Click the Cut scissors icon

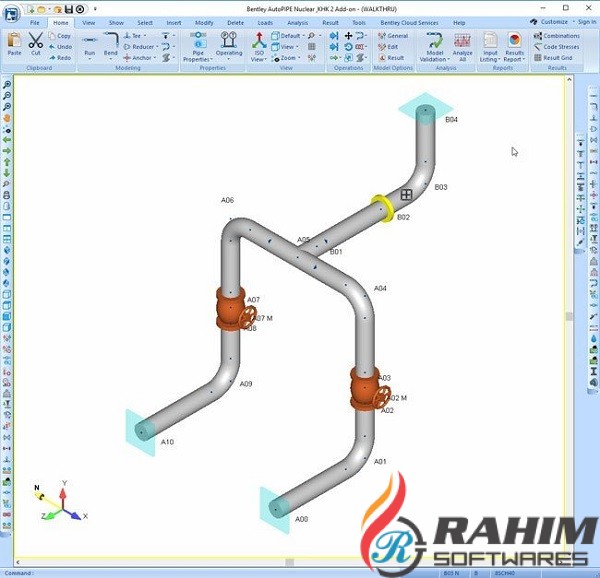(36, 44)
